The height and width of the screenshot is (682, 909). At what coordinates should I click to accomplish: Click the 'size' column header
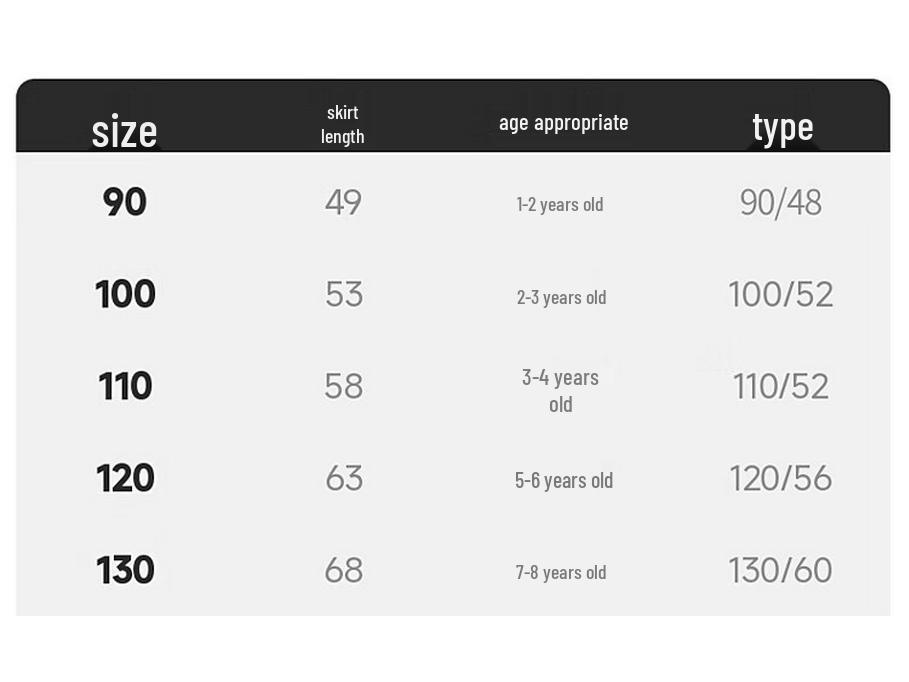(124, 131)
